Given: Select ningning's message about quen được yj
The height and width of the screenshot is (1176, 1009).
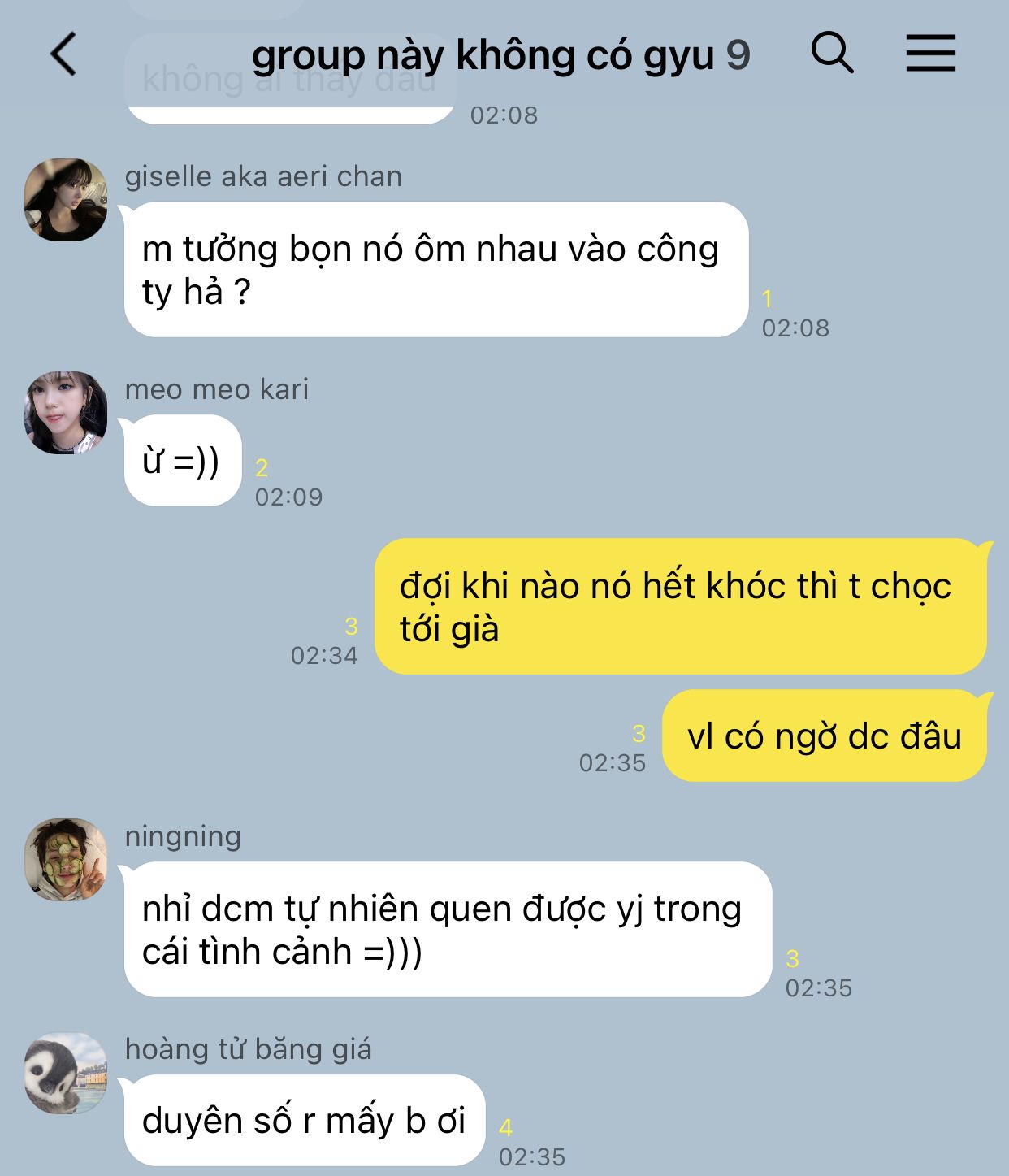Looking at the screenshot, I should click(x=448, y=930).
